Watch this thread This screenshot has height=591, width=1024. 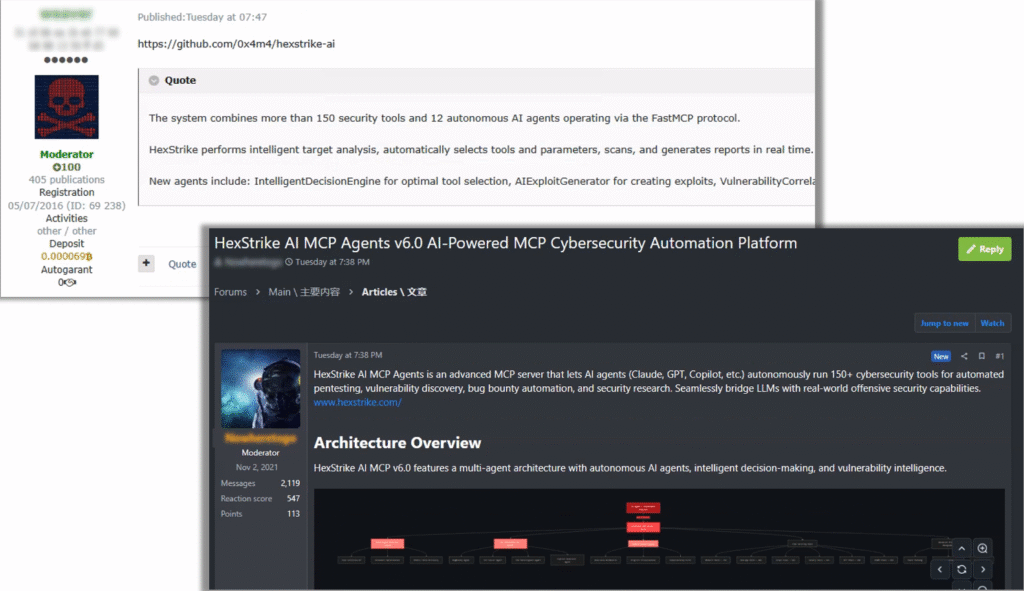coord(992,323)
